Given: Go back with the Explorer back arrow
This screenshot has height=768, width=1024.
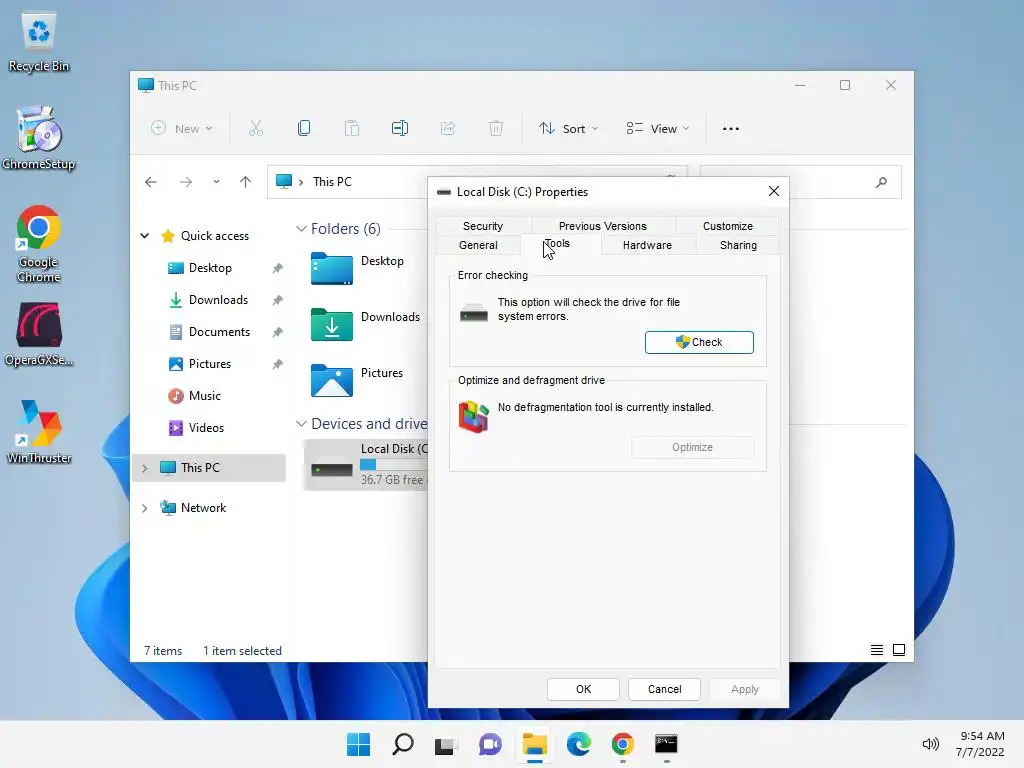Looking at the screenshot, I should 151,182.
